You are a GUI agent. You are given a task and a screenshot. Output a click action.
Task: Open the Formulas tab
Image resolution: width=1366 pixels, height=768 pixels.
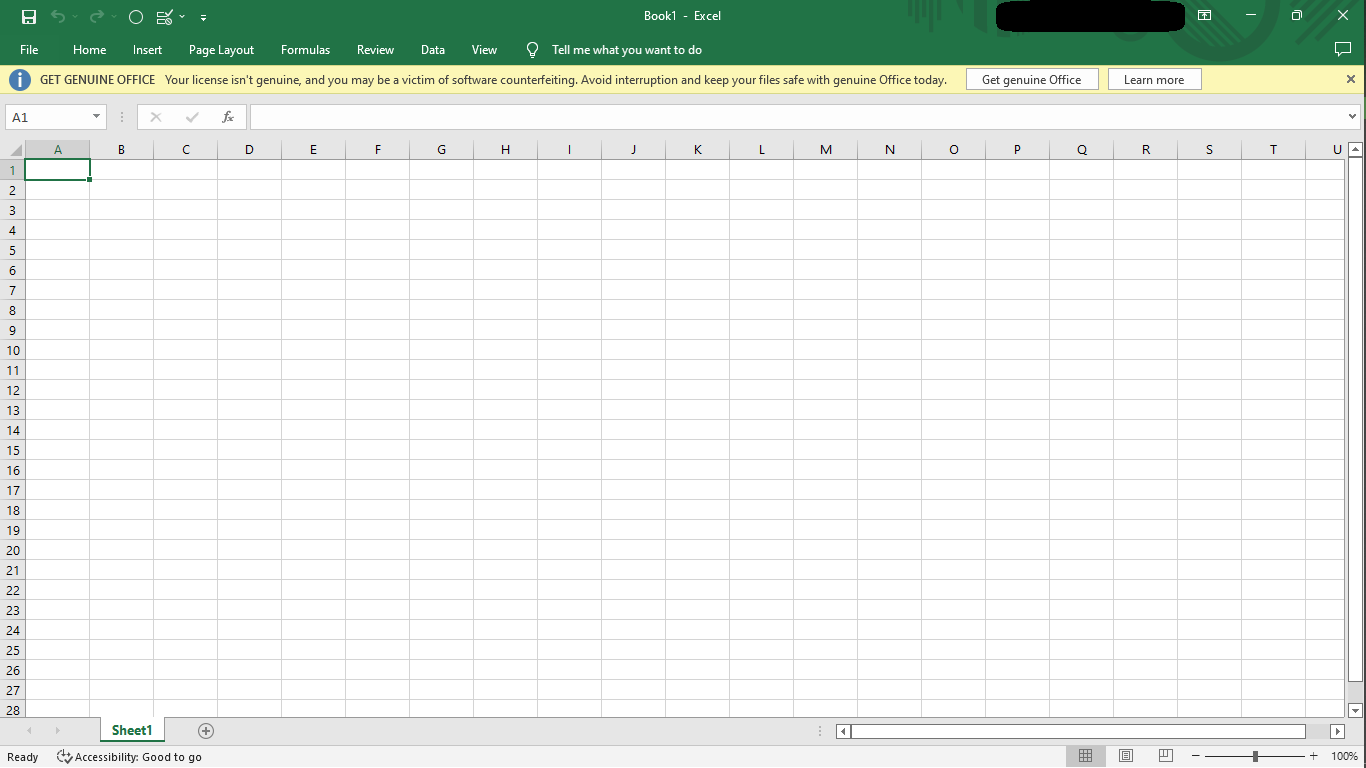(x=305, y=50)
